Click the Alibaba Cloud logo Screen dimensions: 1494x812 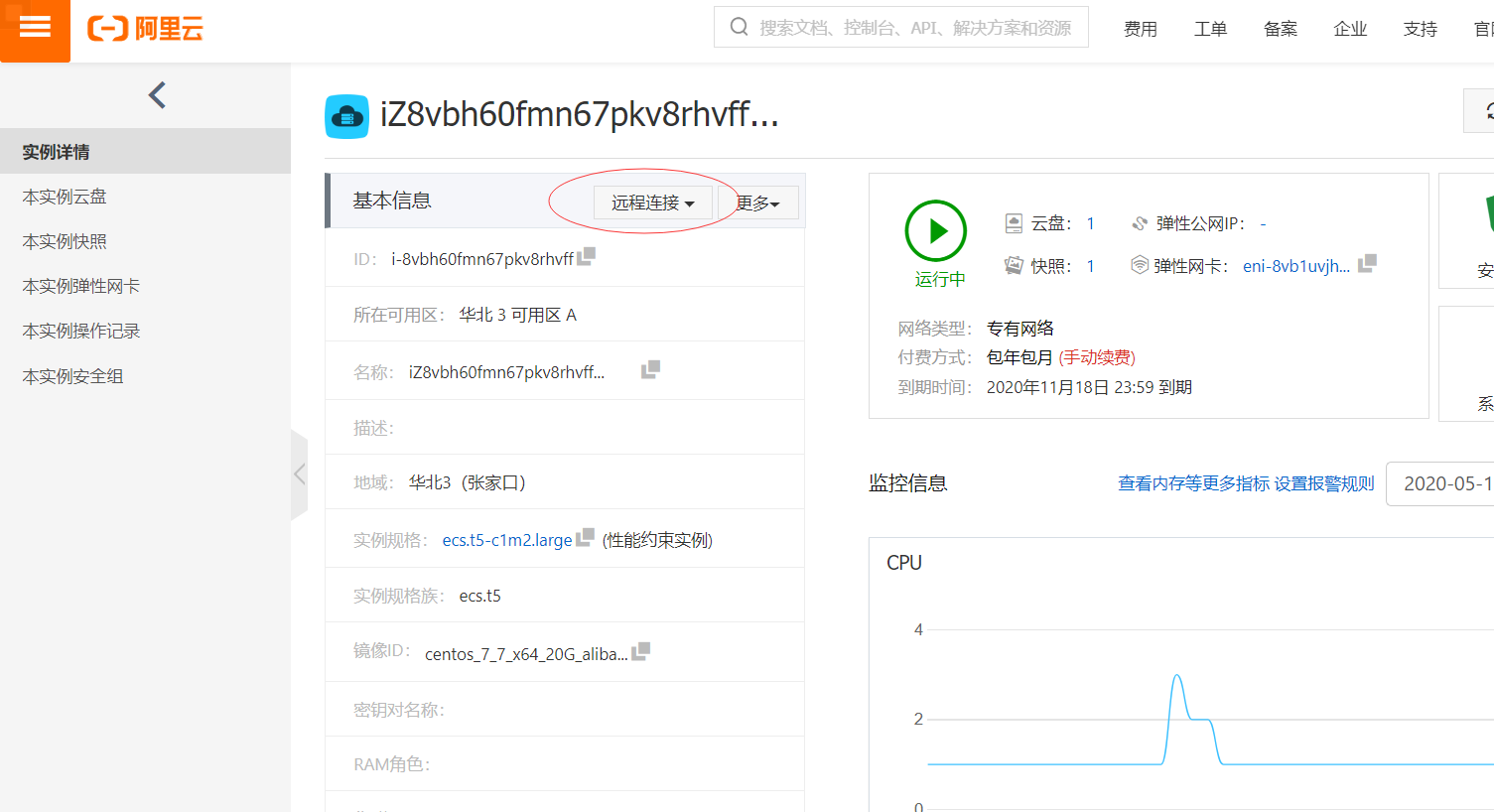pyautogui.click(x=145, y=29)
